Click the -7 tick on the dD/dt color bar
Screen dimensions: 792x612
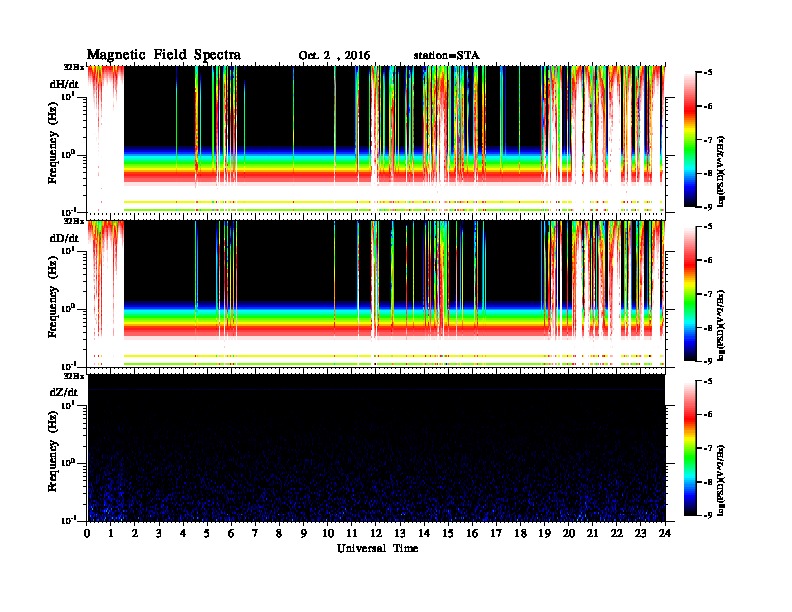coord(708,294)
